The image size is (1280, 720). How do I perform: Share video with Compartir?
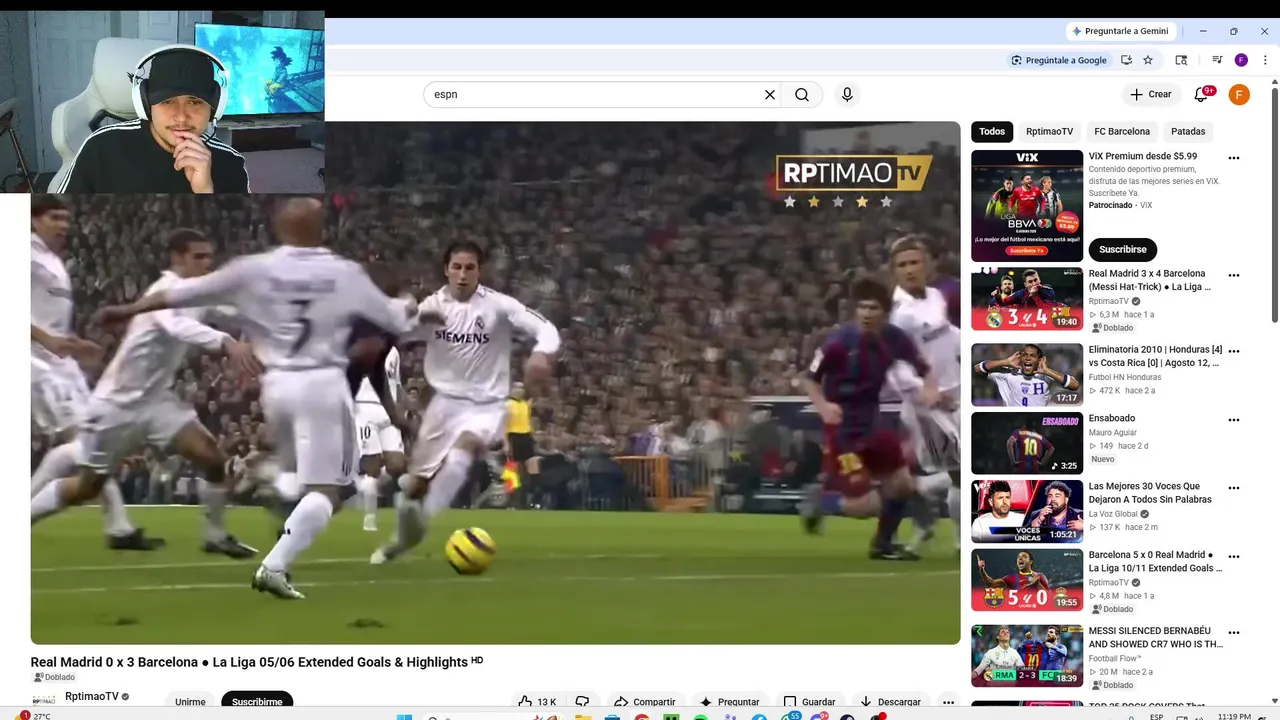pyautogui.click(x=644, y=702)
